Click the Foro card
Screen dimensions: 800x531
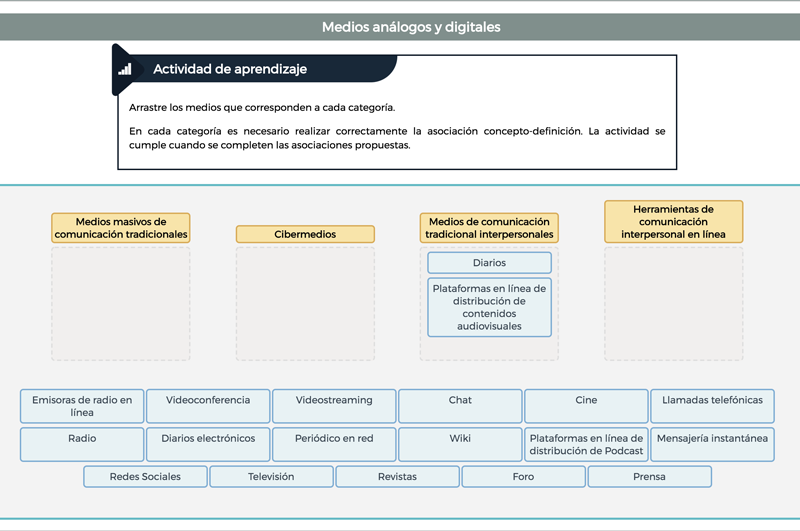(523, 476)
